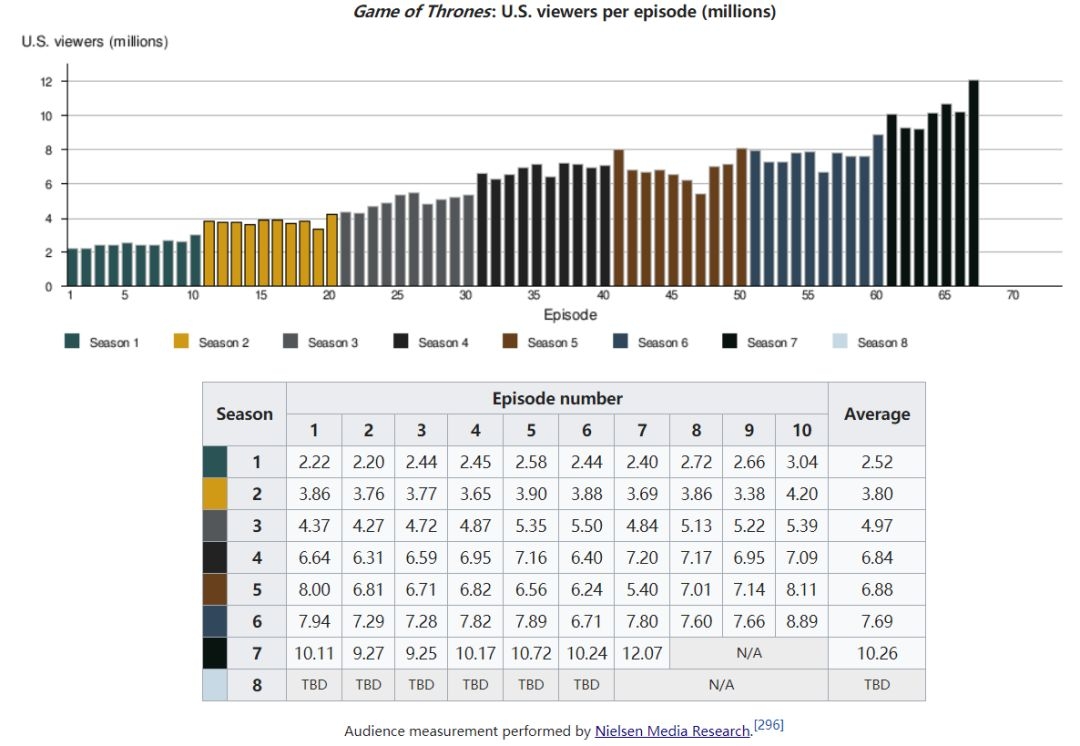This screenshot has height=746, width=1080.
Task: Click the Season 8 light blue legend swatch
Action: pyautogui.click(x=840, y=343)
